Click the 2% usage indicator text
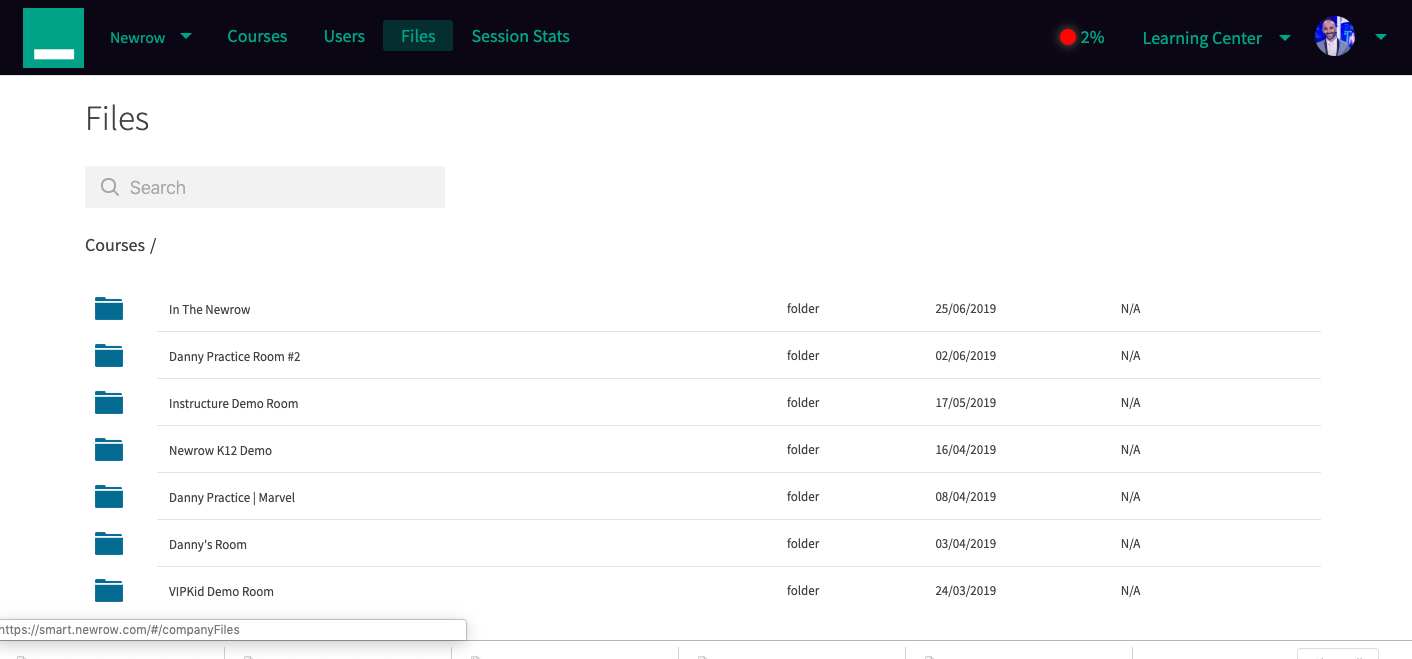 (1092, 38)
